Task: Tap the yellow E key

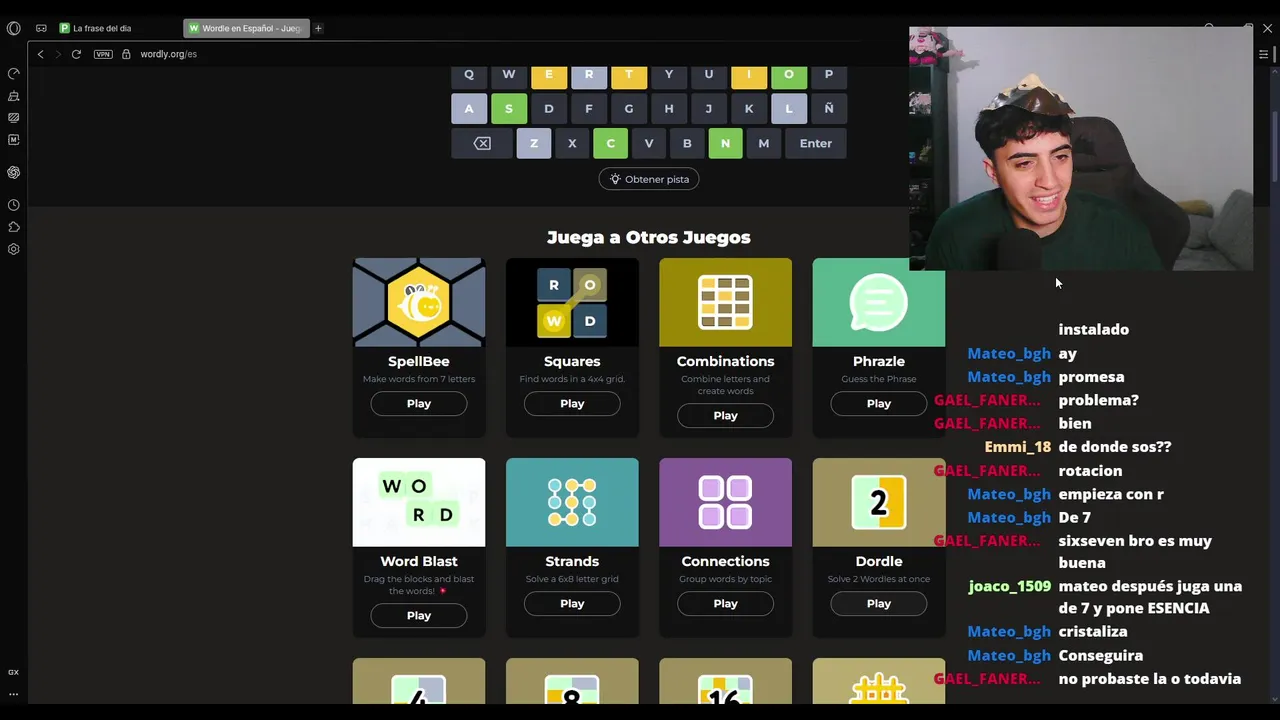Action: coord(549,75)
